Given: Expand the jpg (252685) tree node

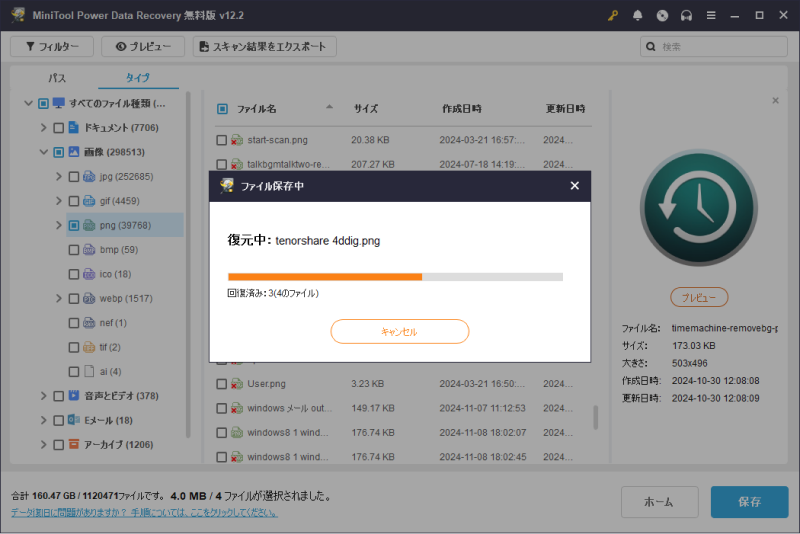Looking at the screenshot, I should click(x=58, y=176).
